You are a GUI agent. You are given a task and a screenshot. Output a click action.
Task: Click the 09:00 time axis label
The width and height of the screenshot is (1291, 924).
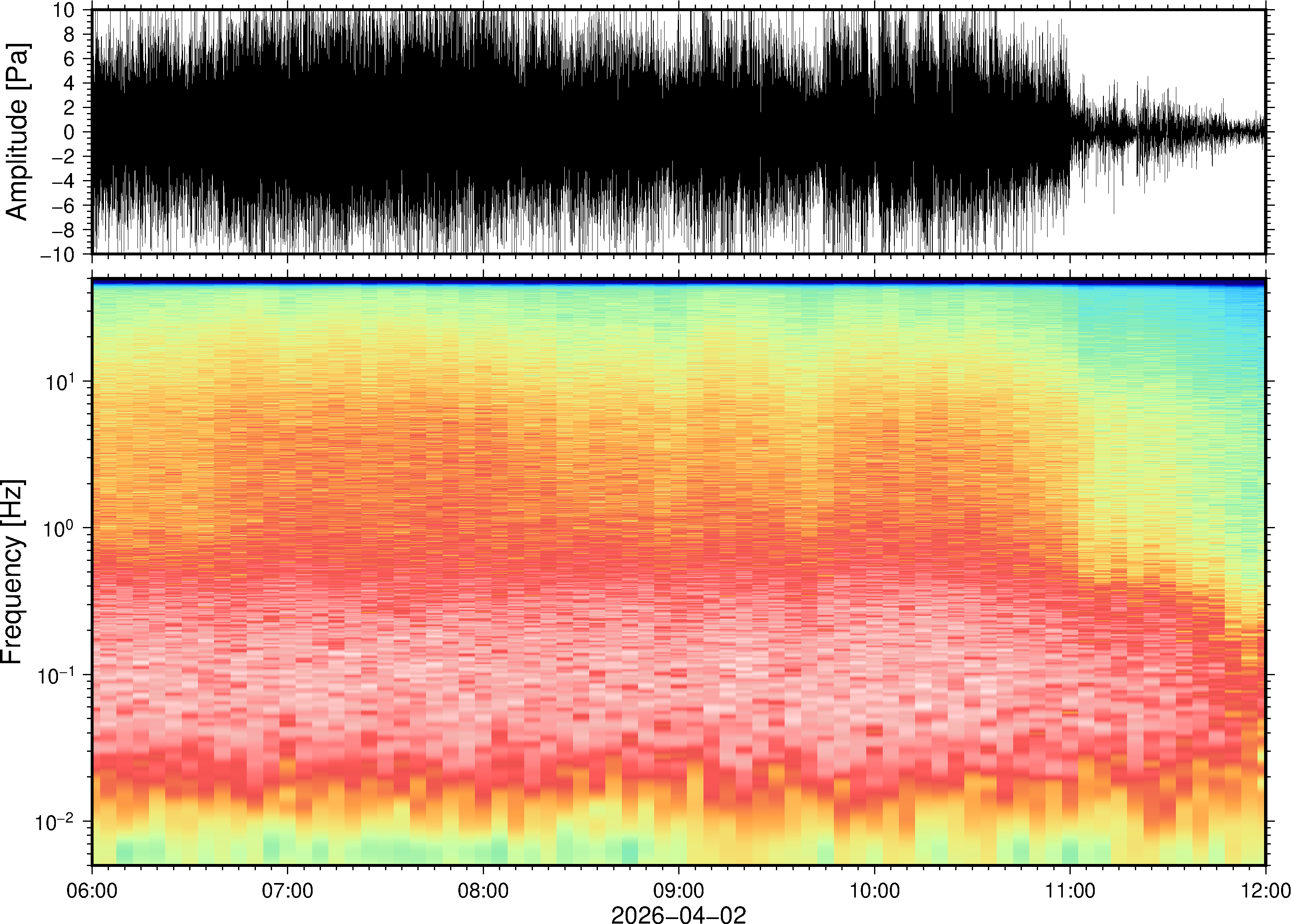[x=679, y=890]
